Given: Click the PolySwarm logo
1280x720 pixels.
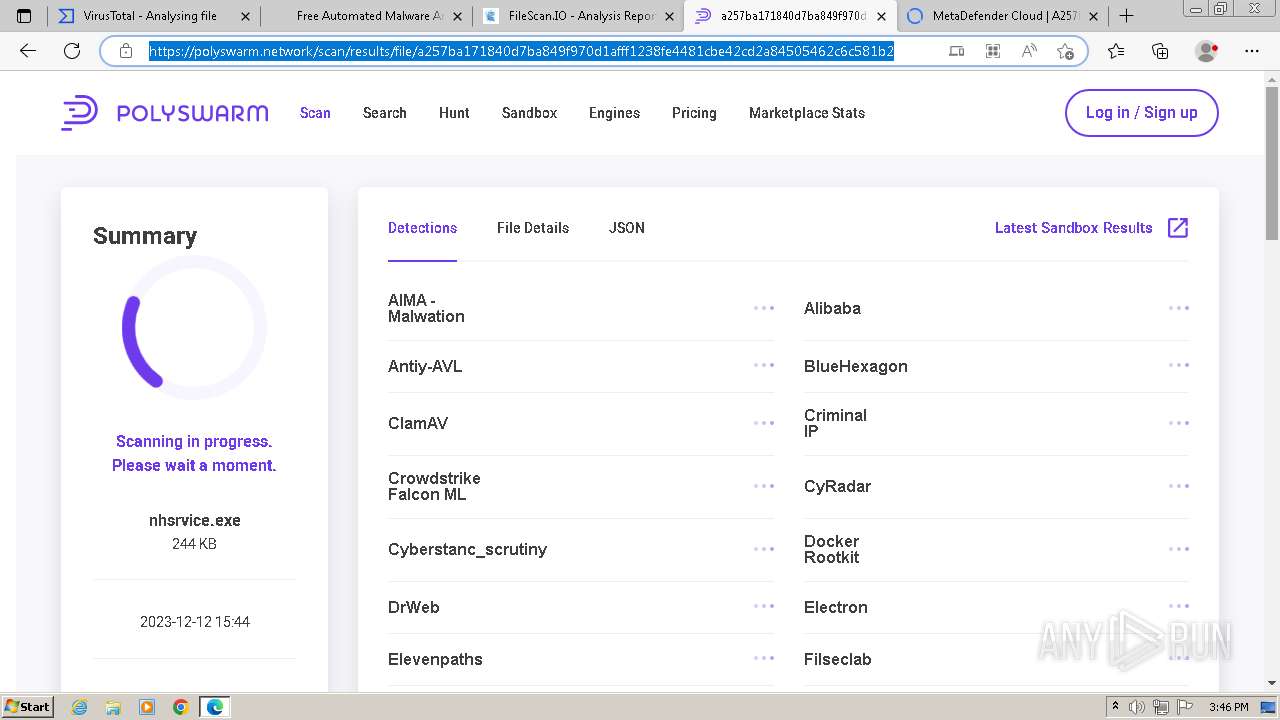Looking at the screenshot, I should coord(165,113).
